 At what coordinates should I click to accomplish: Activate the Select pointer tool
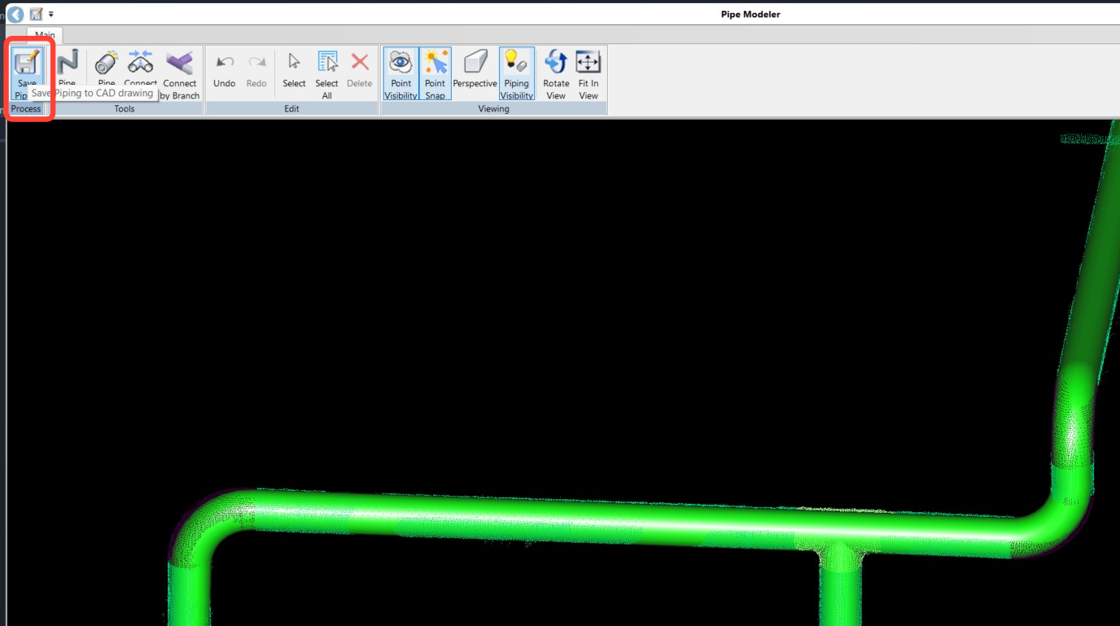click(x=294, y=70)
